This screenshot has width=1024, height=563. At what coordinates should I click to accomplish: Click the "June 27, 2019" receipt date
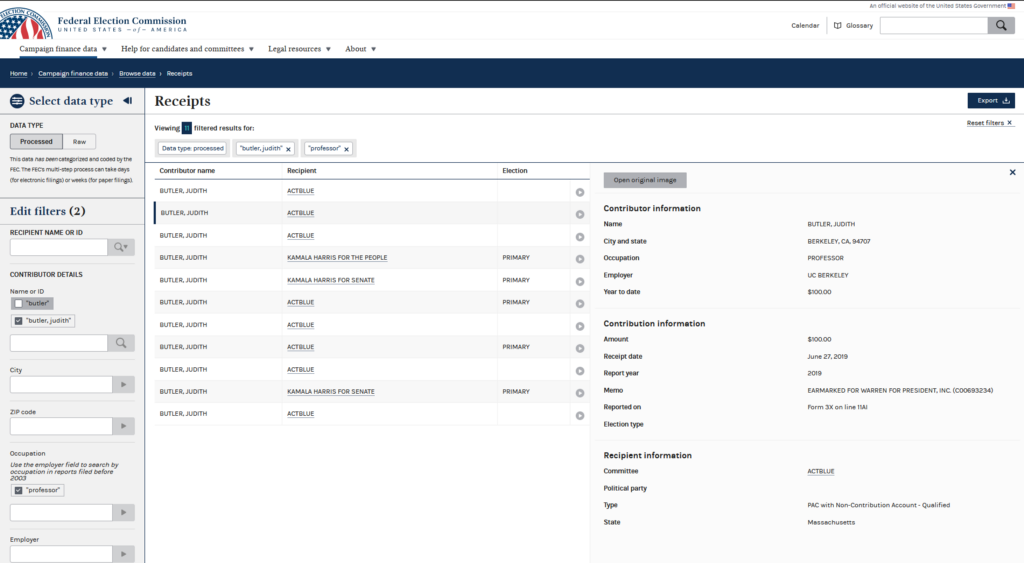(x=827, y=357)
